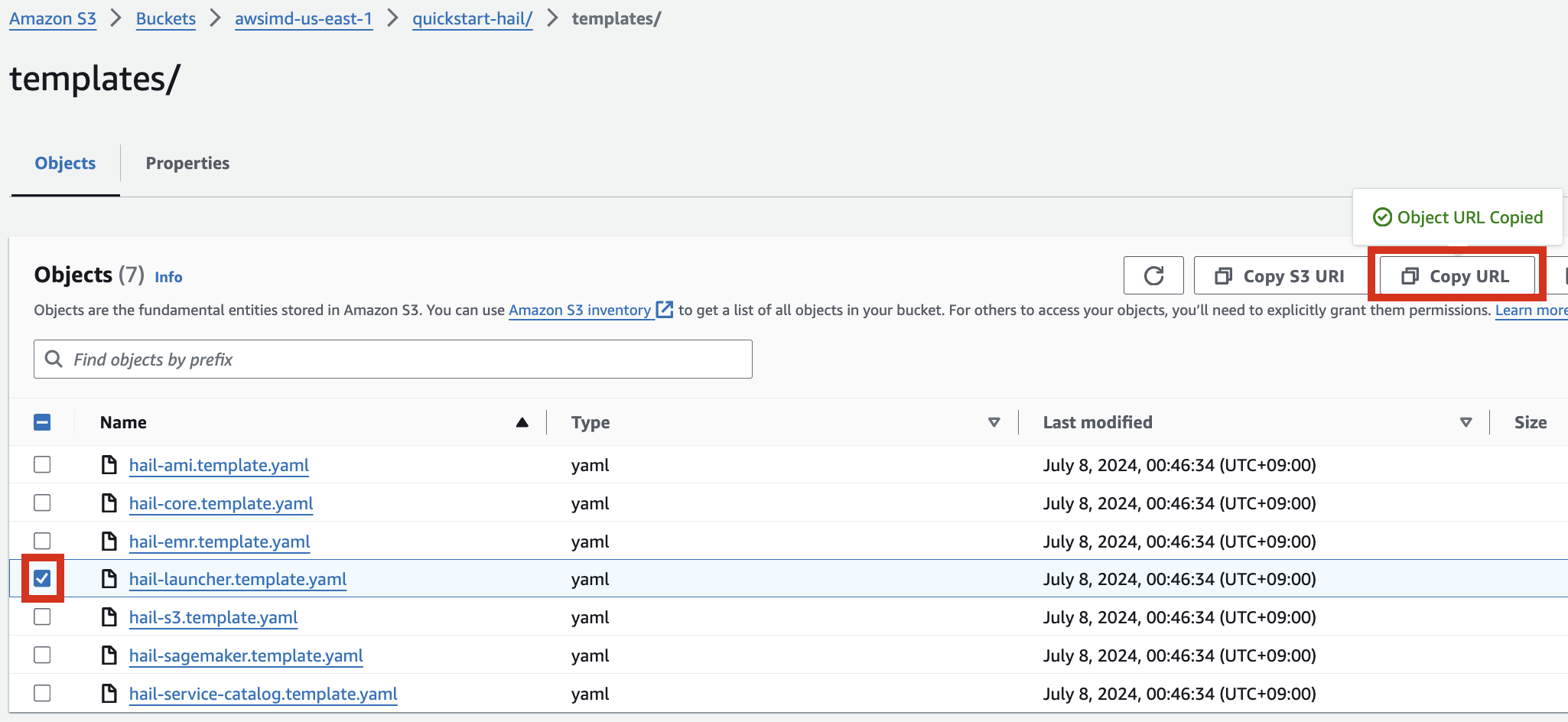Open hail-ami.template.yaml object

[219, 465]
